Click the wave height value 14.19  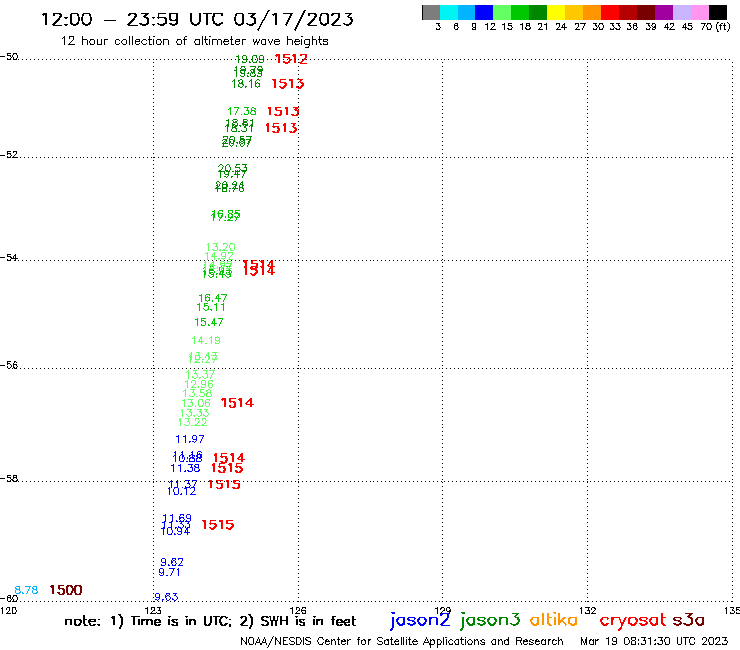[206, 340]
